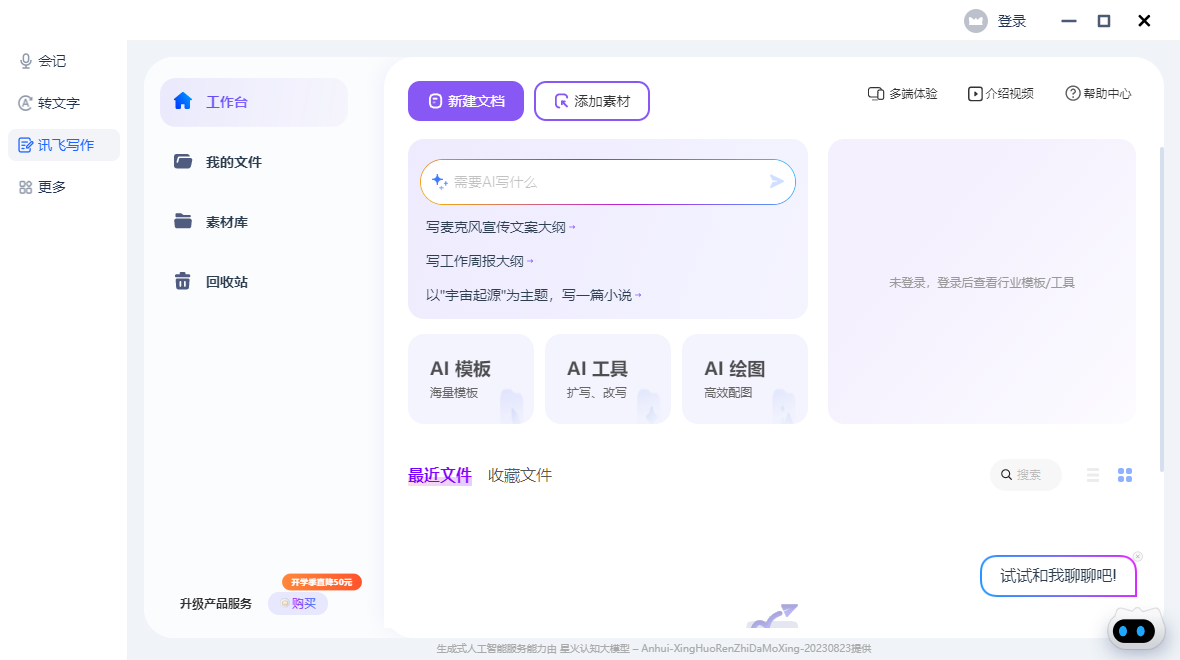Screen dimensions: 1180x660
Task: Switch file display to list view
Action: pos(1092,475)
